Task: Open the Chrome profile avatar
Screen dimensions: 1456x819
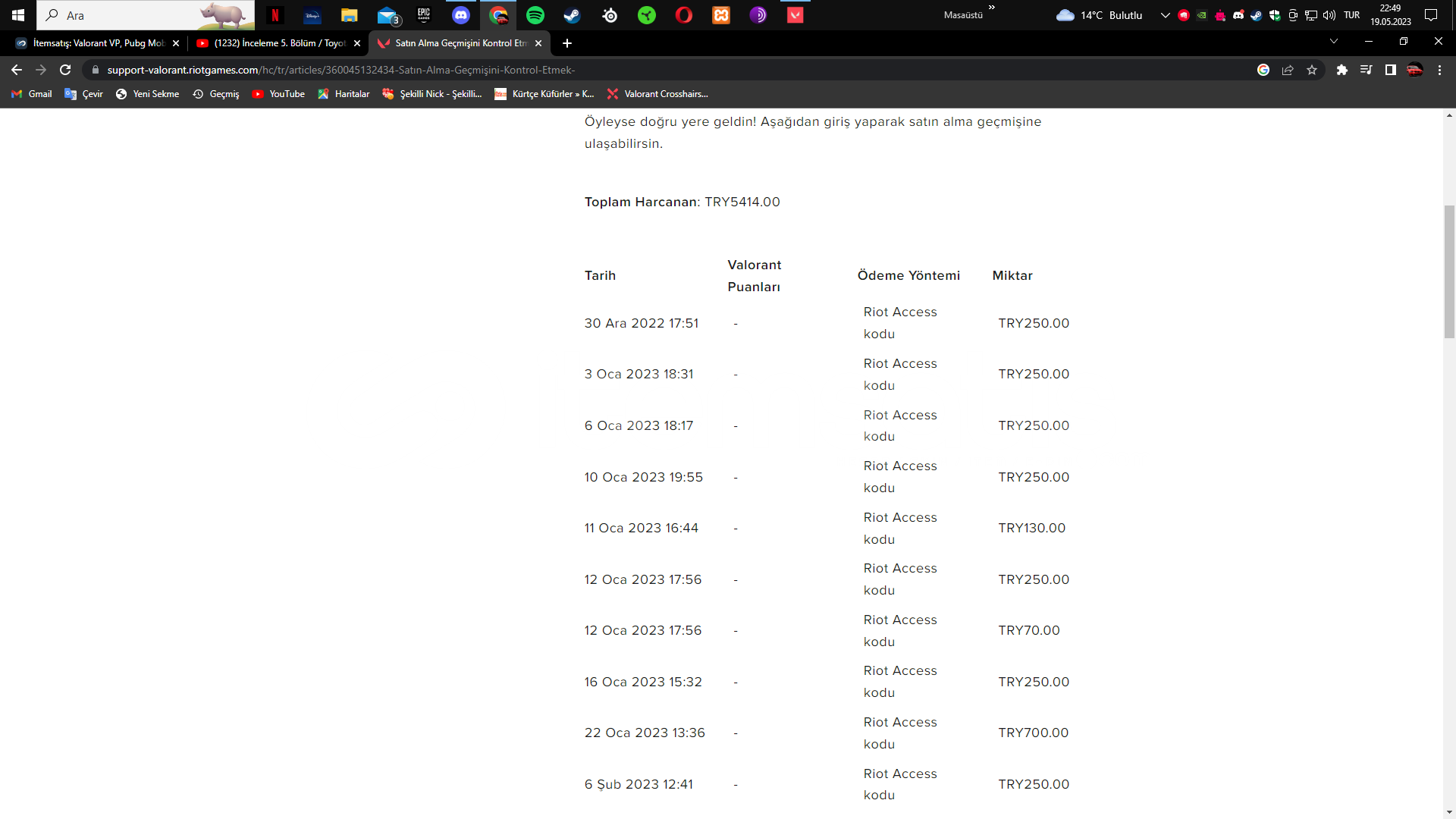Action: (1415, 70)
